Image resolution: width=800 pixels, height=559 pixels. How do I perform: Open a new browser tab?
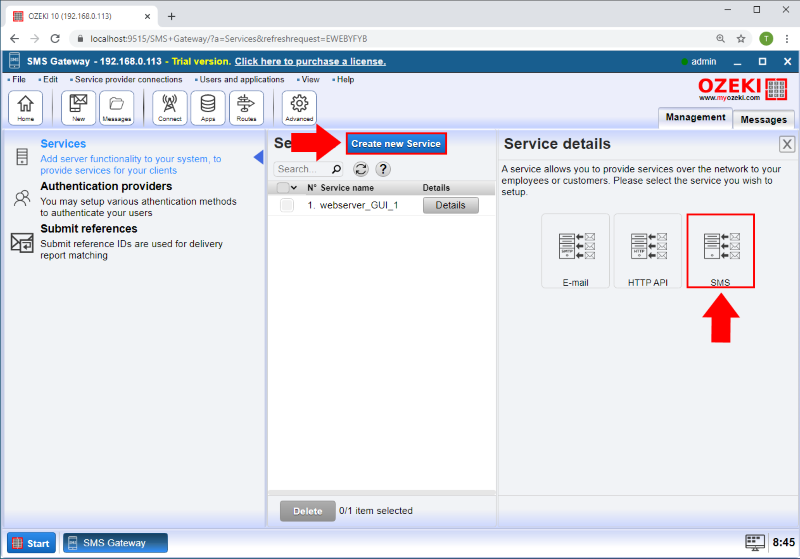[171, 16]
